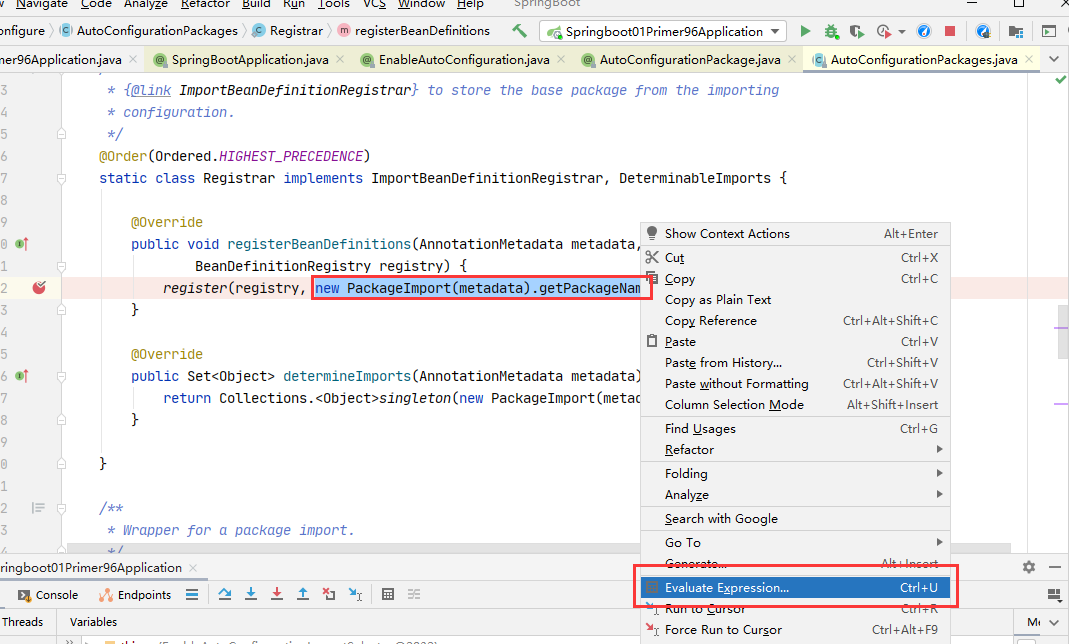Run Springboot01Primer96Application with the green play icon
This screenshot has height=644, width=1069.
[x=805, y=31]
